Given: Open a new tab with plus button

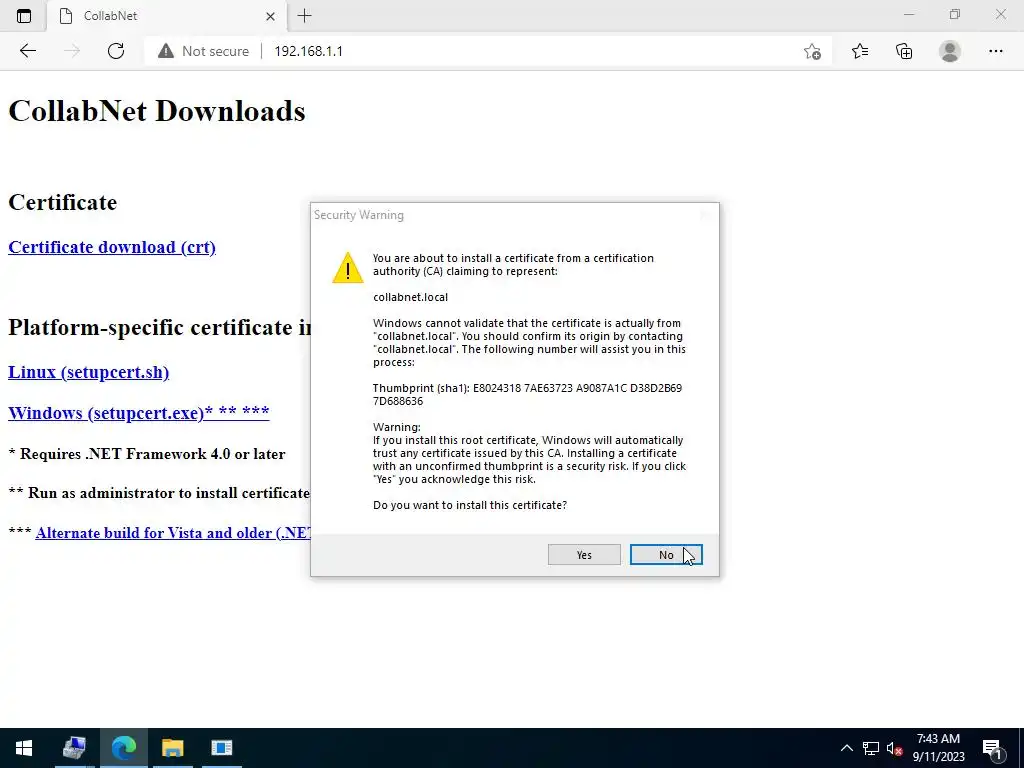Looking at the screenshot, I should [304, 16].
